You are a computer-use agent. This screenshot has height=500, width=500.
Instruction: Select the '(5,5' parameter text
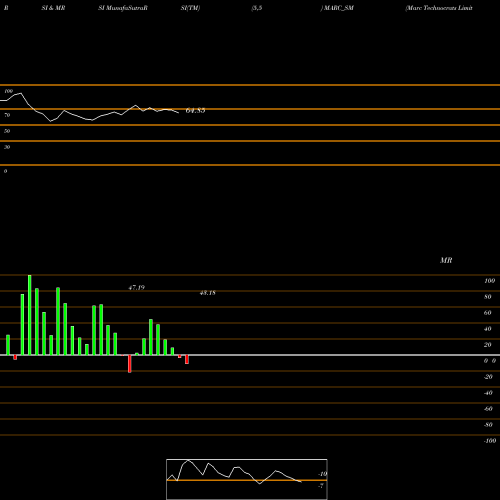coord(257,8)
